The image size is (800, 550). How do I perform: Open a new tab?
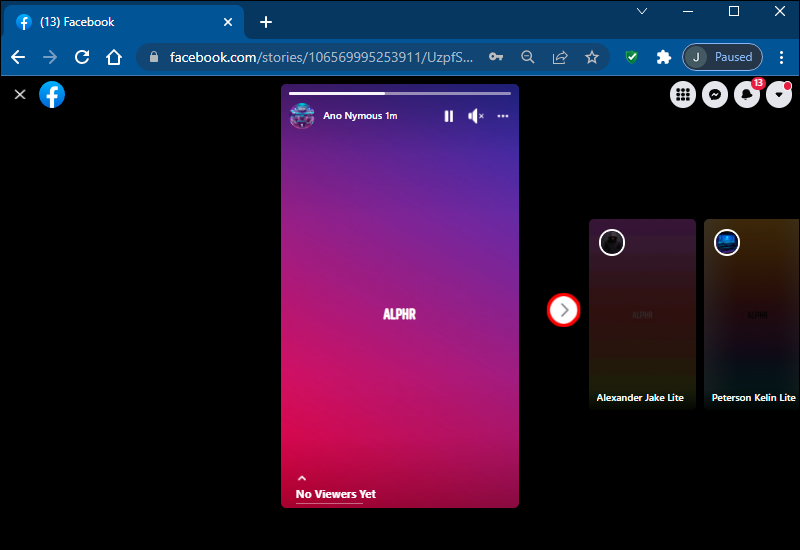tap(266, 22)
